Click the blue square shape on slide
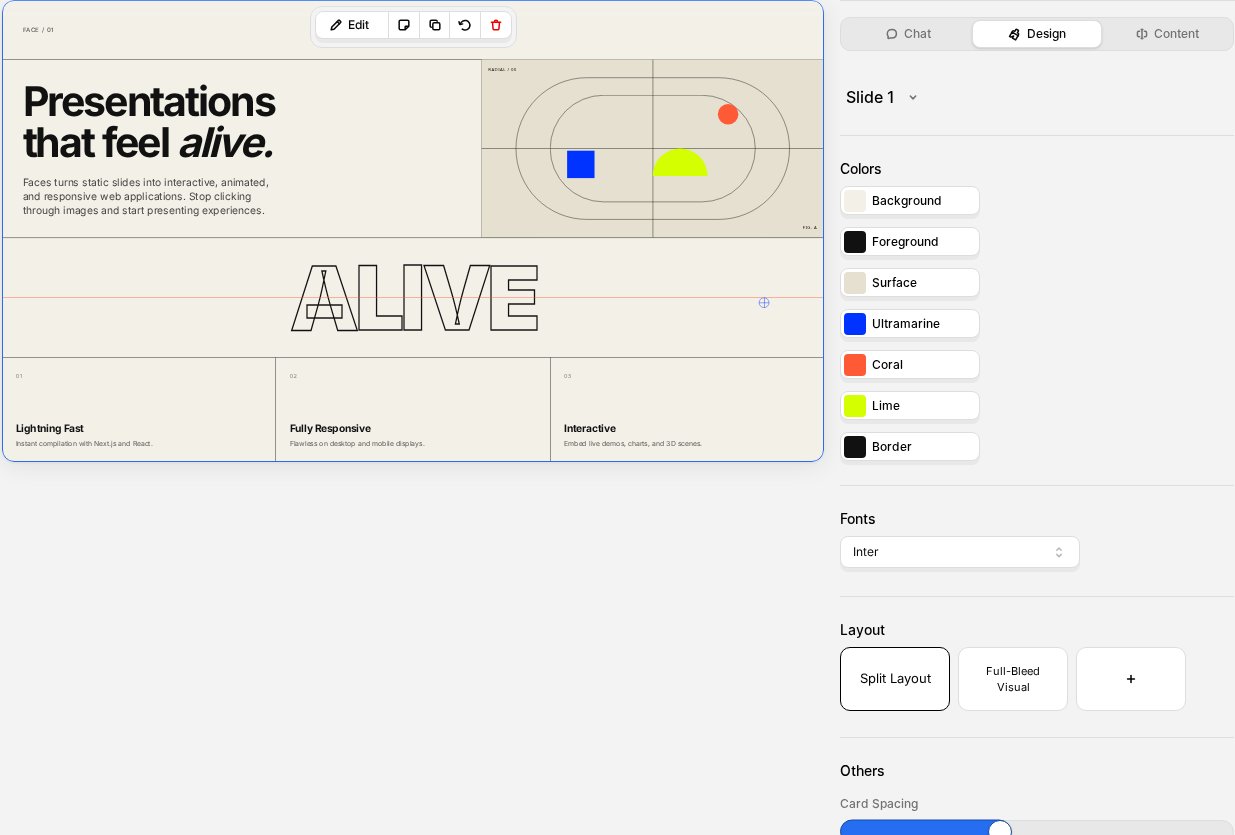The image size is (1235, 835). 581,164
